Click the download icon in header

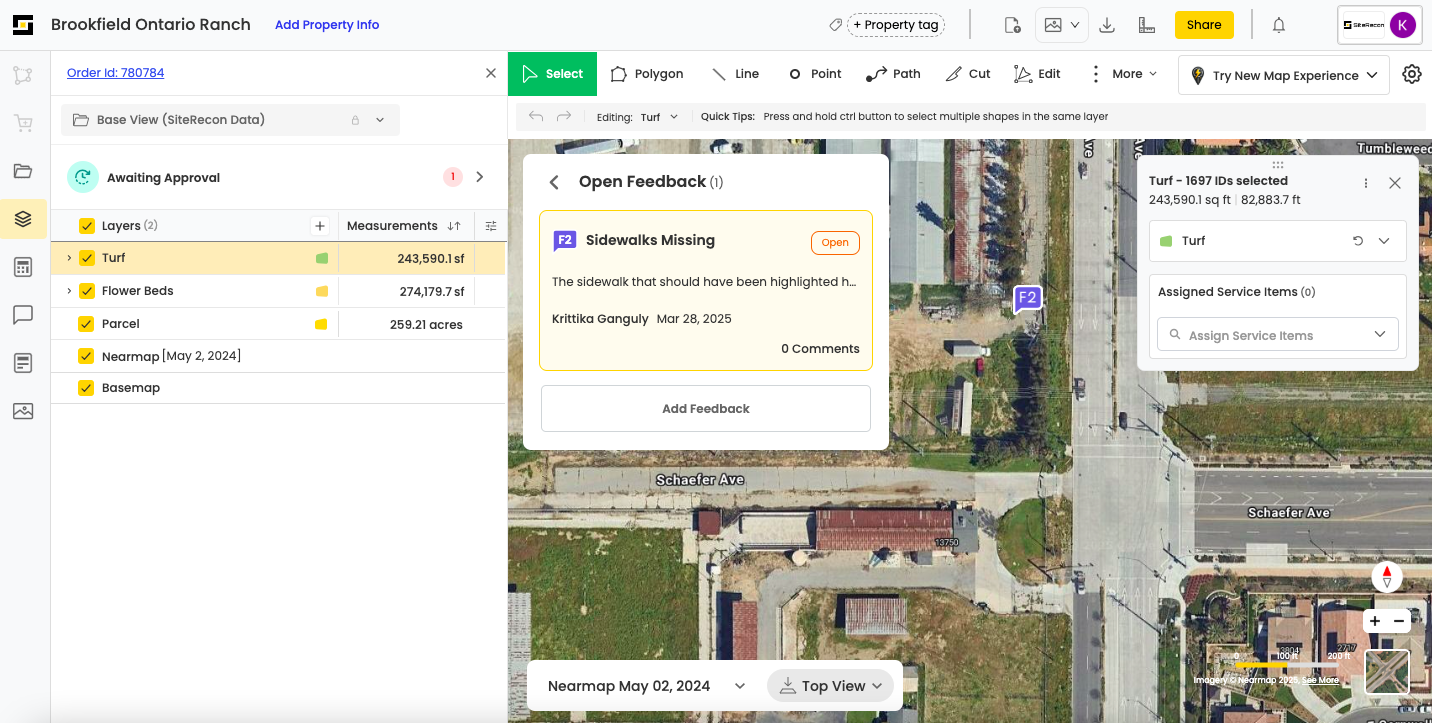pyautogui.click(x=1107, y=25)
